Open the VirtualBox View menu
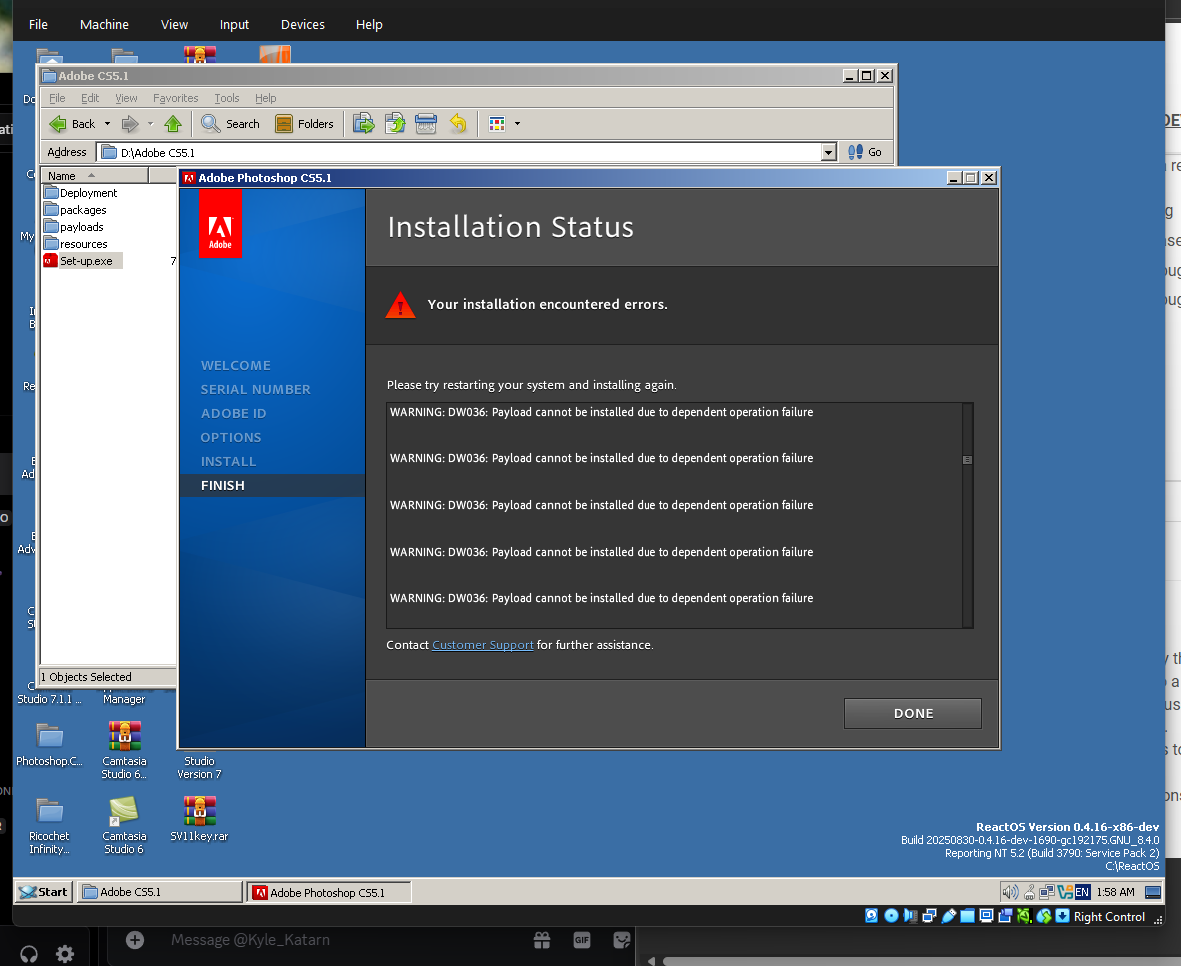This screenshot has height=966, width=1181. point(174,24)
